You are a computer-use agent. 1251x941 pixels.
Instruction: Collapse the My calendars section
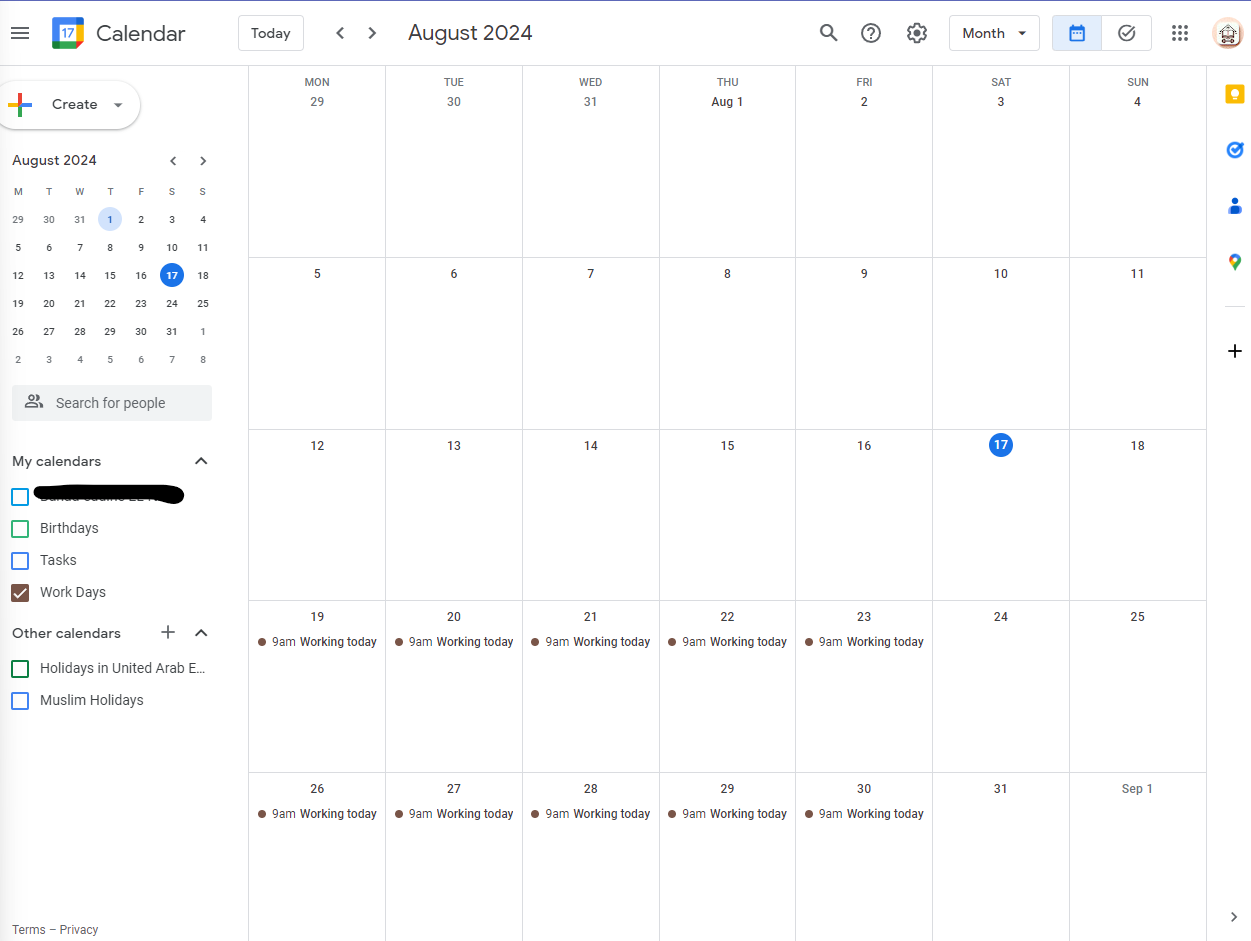[201, 461]
